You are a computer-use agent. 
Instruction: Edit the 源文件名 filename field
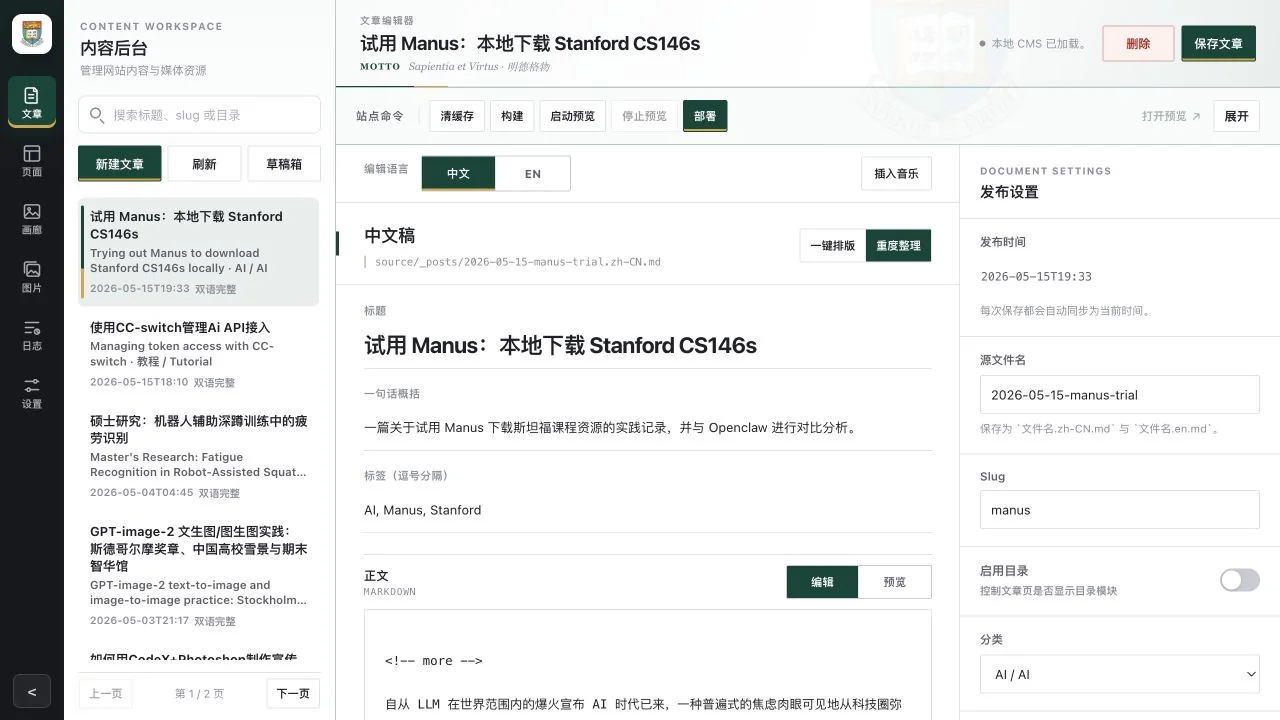(1119, 395)
